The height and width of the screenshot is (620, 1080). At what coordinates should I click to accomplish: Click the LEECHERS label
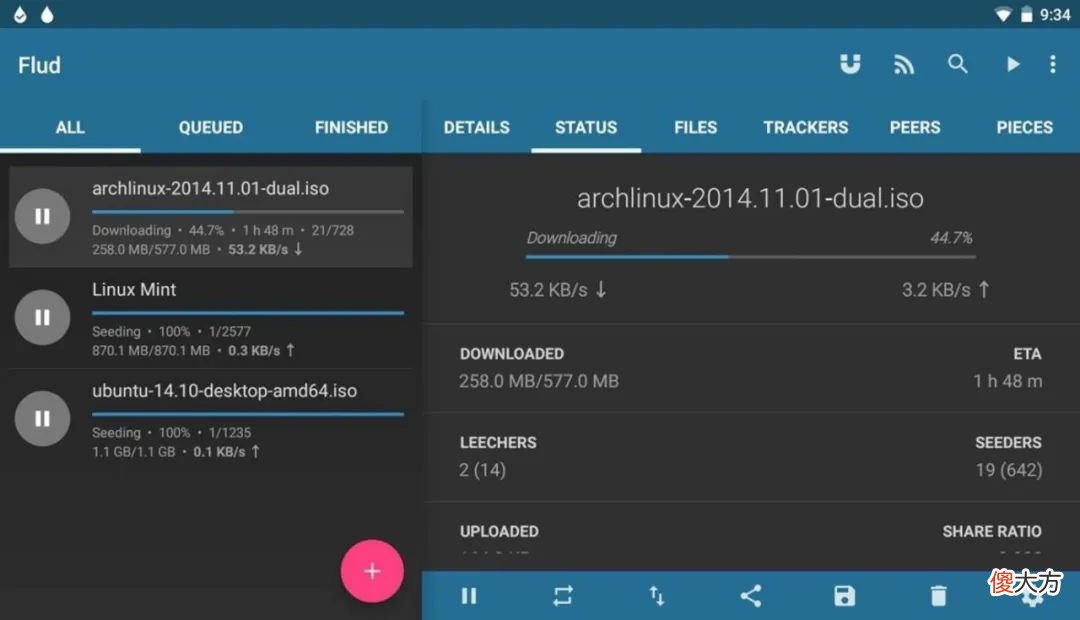pos(498,443)
